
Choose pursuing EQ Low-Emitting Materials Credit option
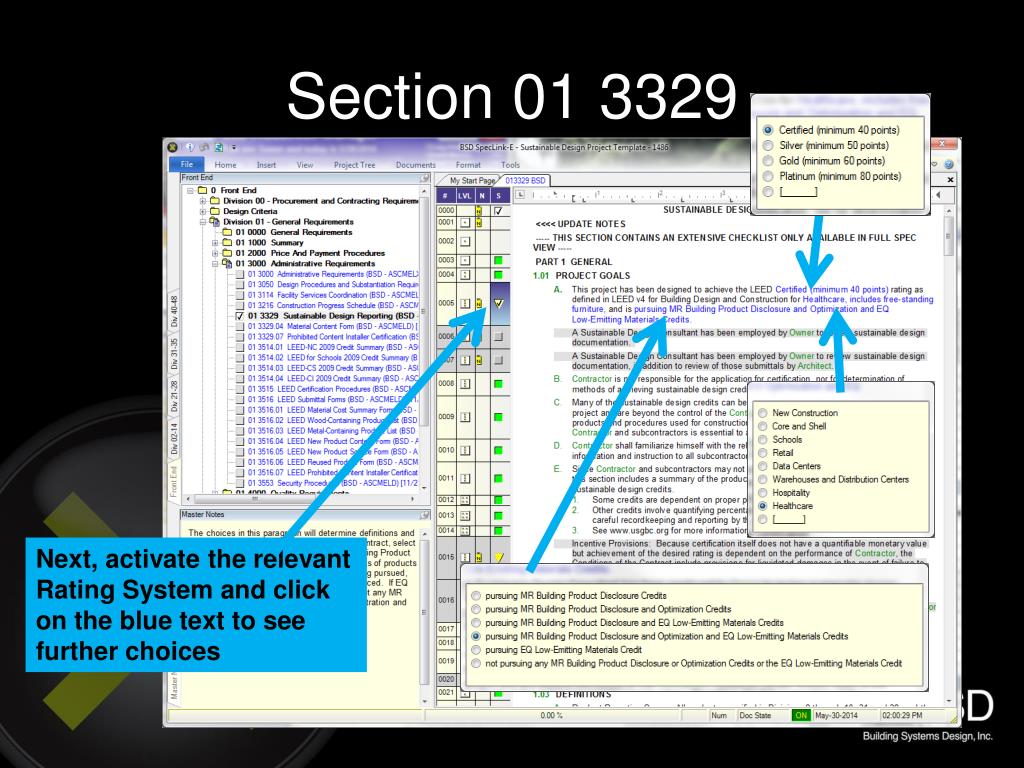click(476, 650)
